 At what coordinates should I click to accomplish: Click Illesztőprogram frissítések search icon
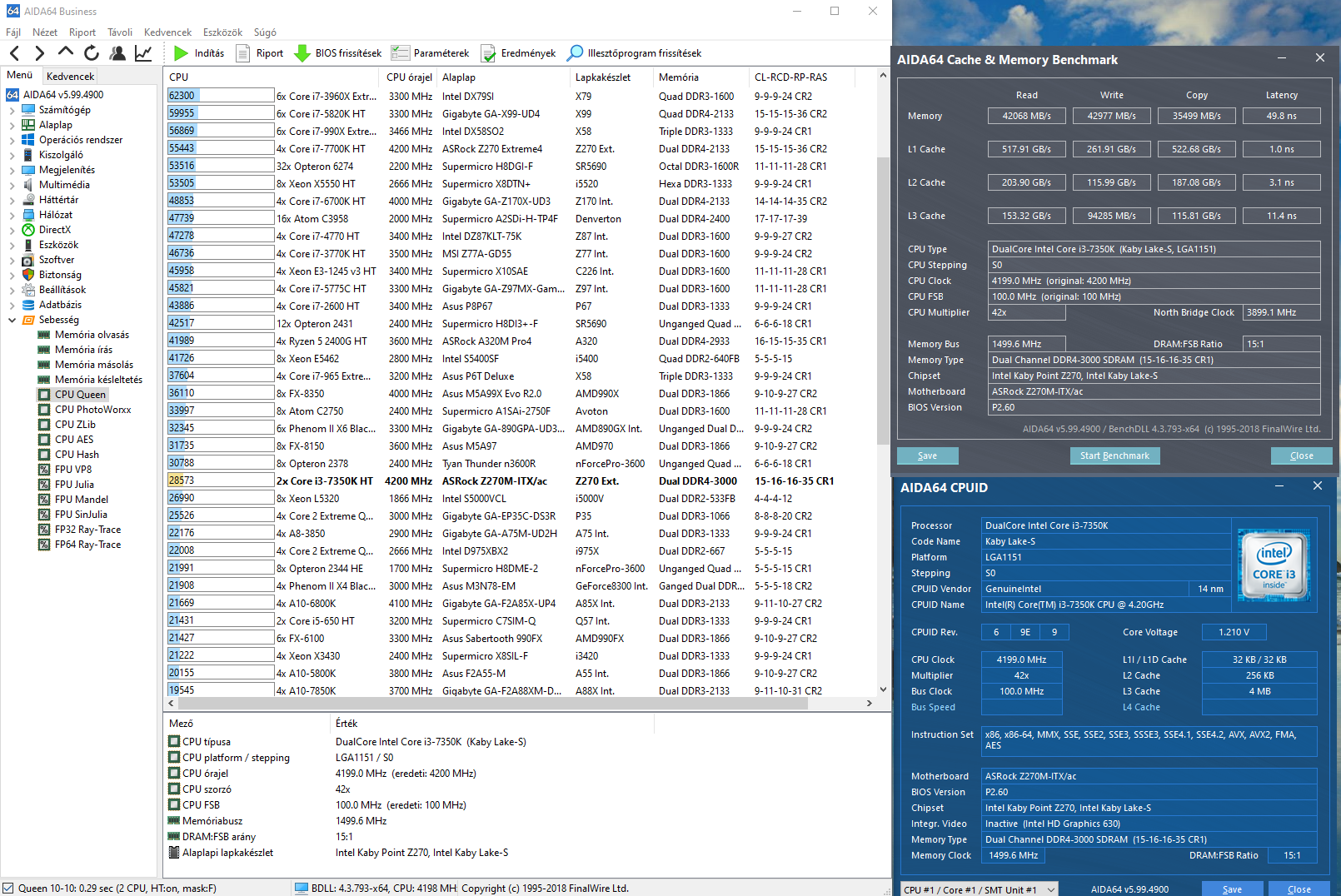(x=575, y=53)
